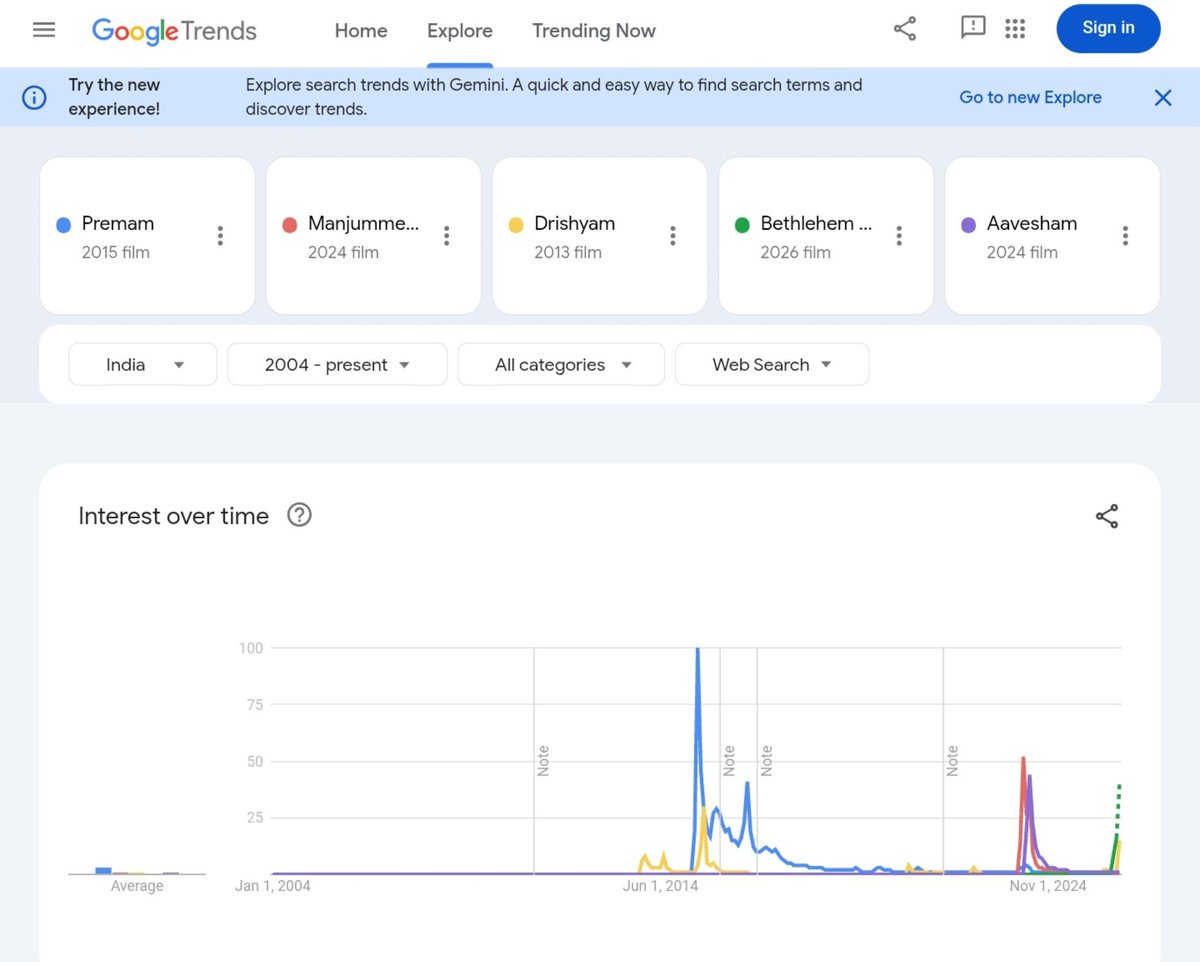Click the Google Trends logo
1200x962 pixels.
(x=174, y=31)
